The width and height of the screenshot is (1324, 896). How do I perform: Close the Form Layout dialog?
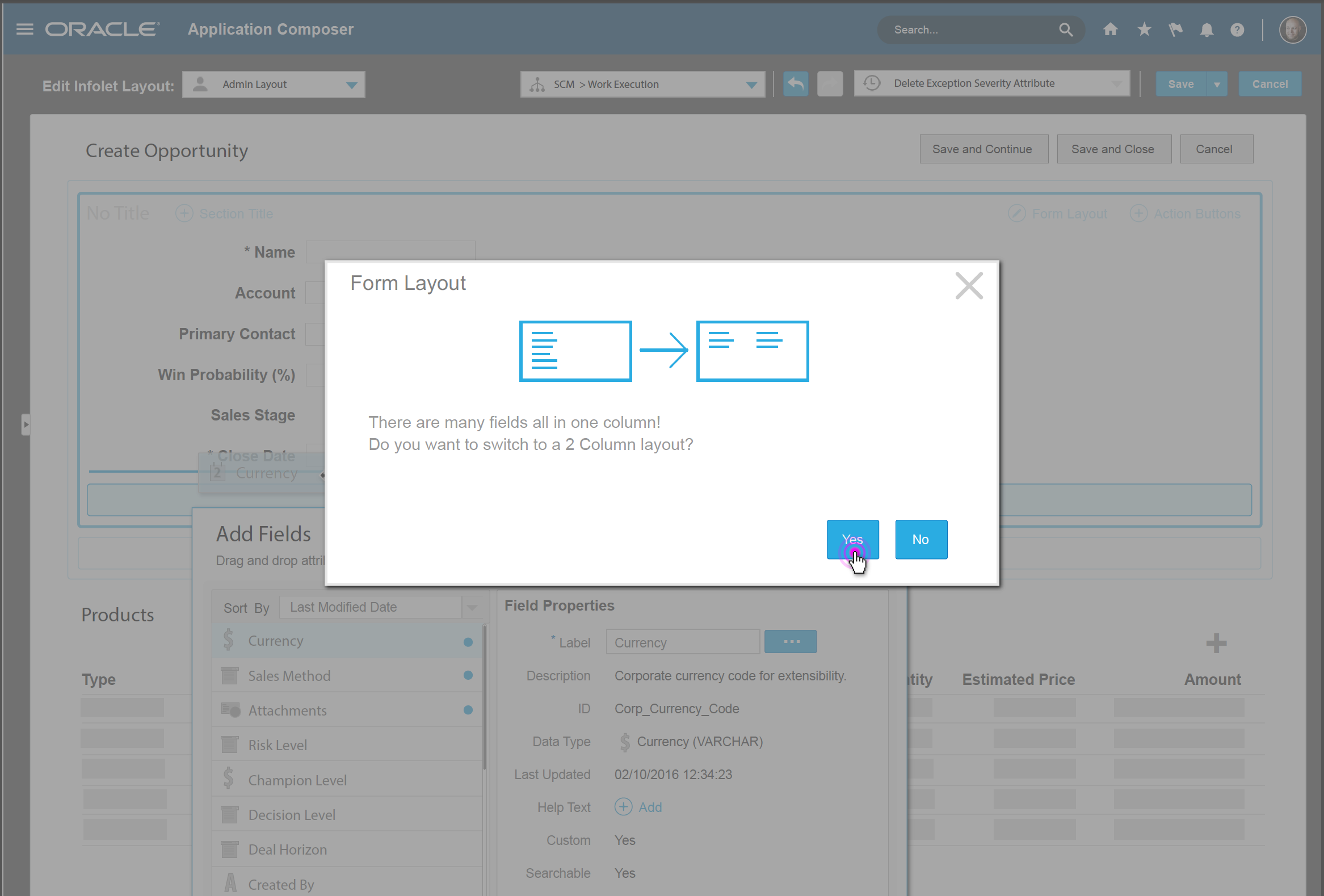pos(969,285)
